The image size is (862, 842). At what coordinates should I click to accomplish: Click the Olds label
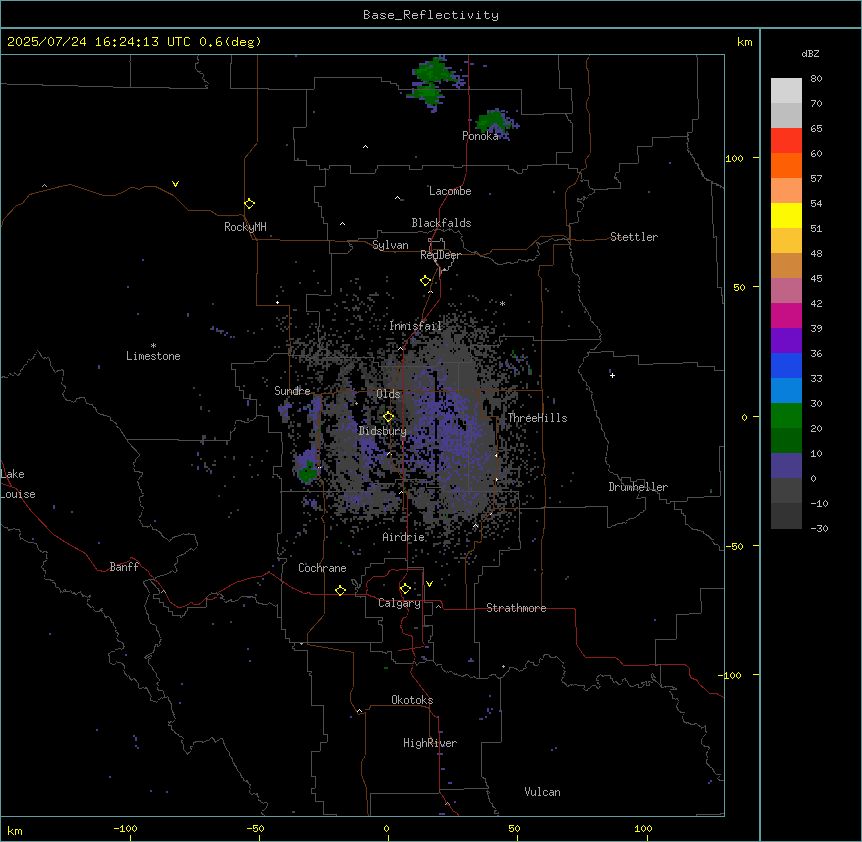click(x=388, y=394)
